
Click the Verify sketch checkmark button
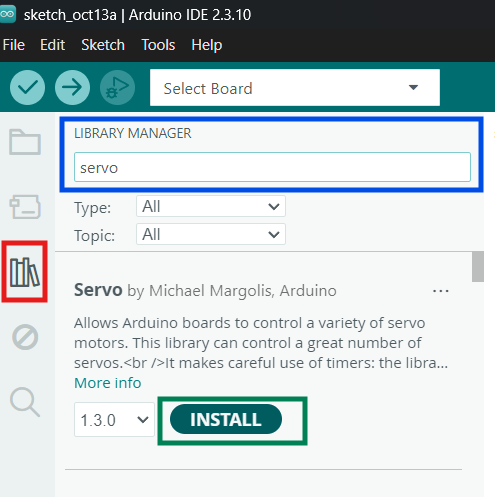click(27, 88)
